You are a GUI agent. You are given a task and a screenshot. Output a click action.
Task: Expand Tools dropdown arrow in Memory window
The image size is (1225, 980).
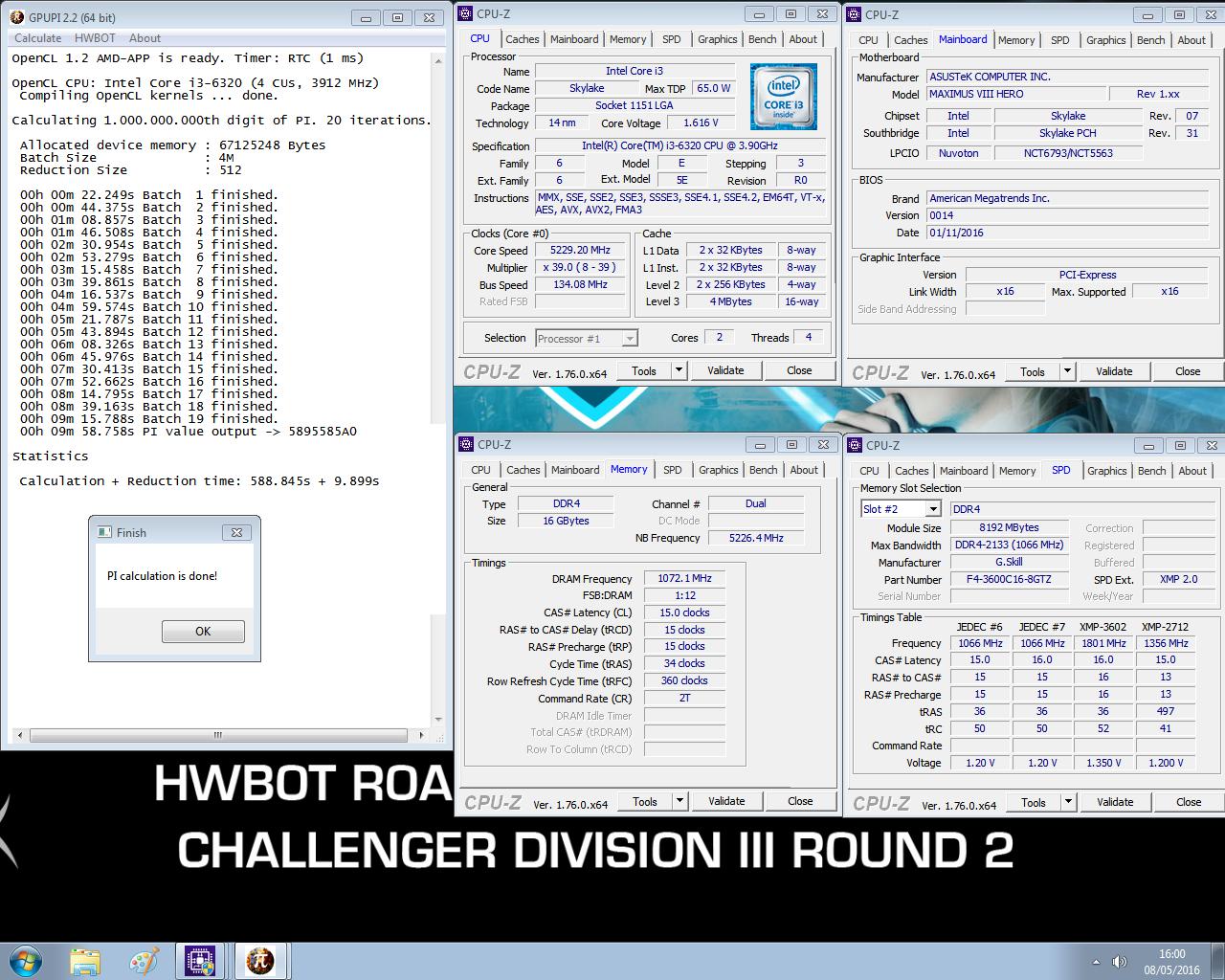tap(679, 801)
